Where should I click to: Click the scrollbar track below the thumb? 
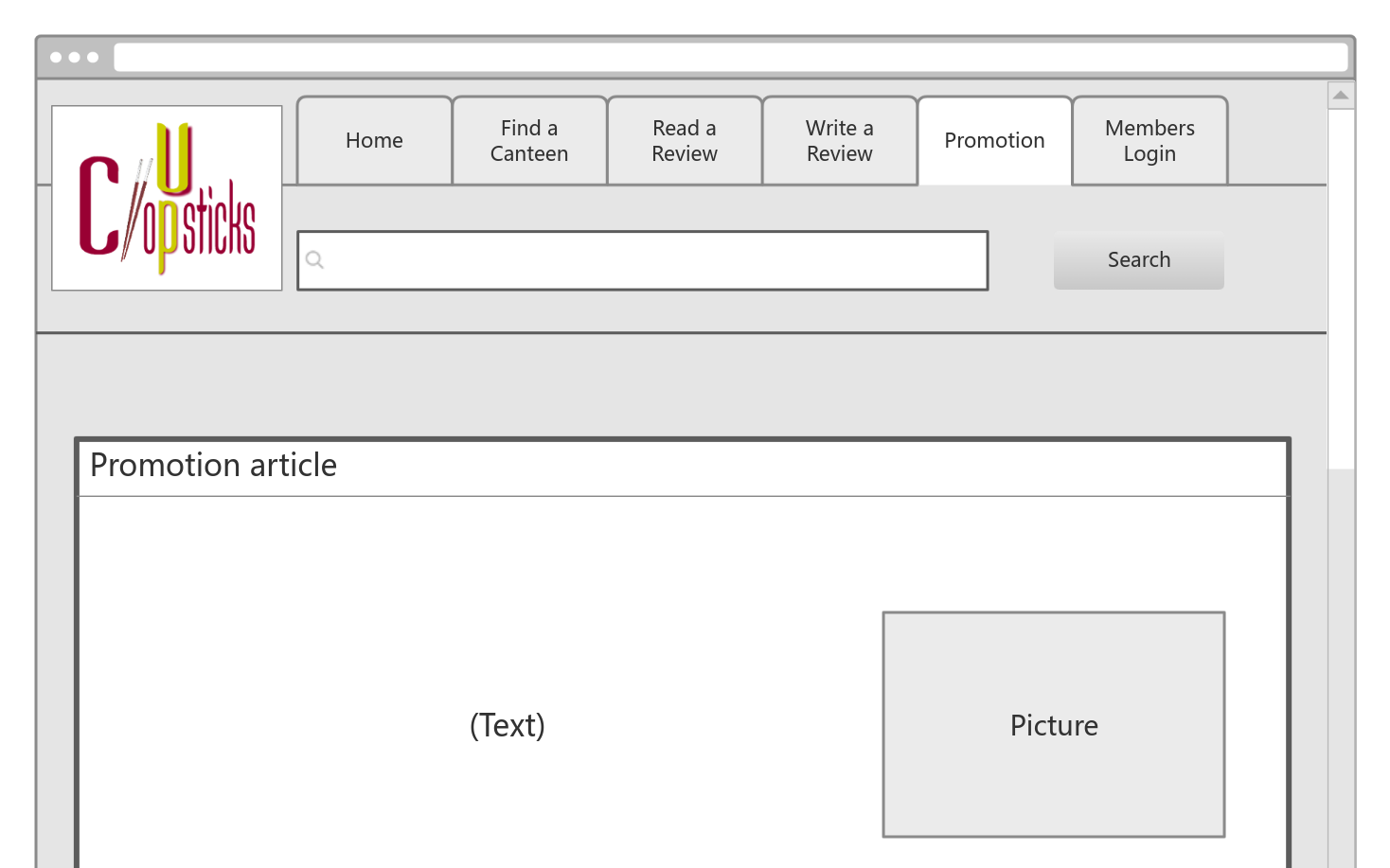(x=1341, y=663)
